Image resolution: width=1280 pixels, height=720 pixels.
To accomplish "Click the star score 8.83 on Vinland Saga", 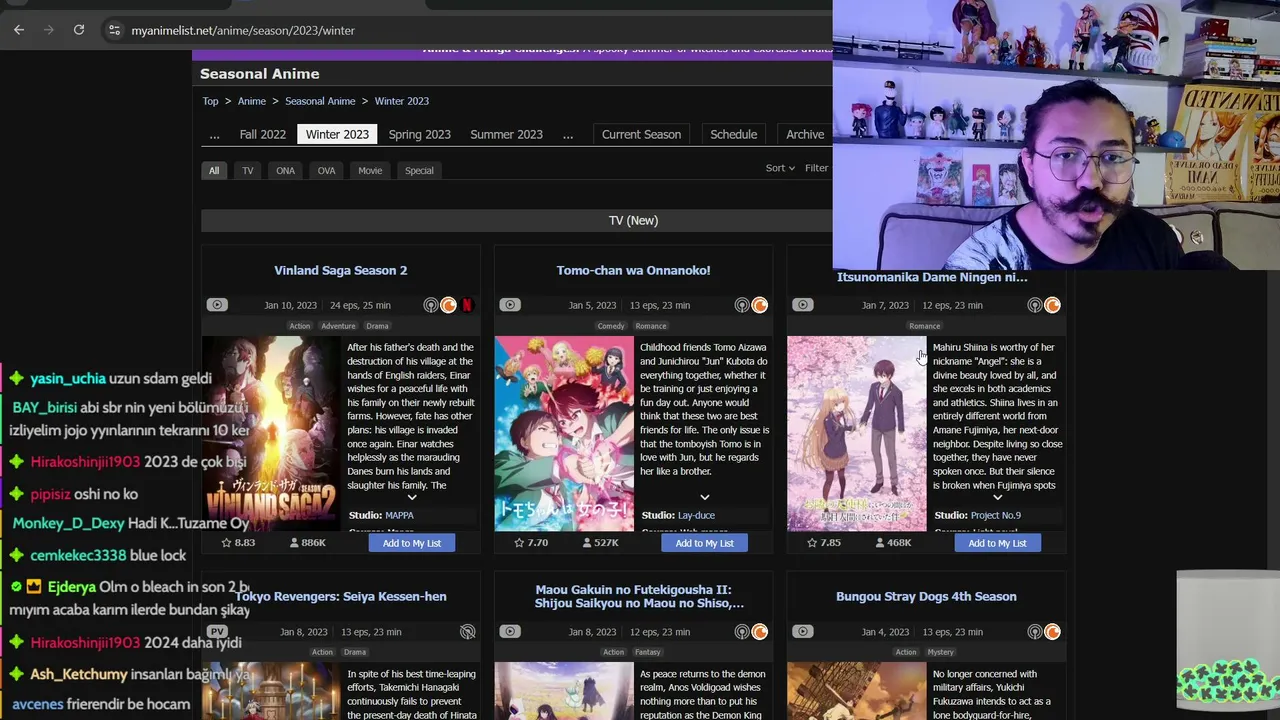I will point(238,543).
